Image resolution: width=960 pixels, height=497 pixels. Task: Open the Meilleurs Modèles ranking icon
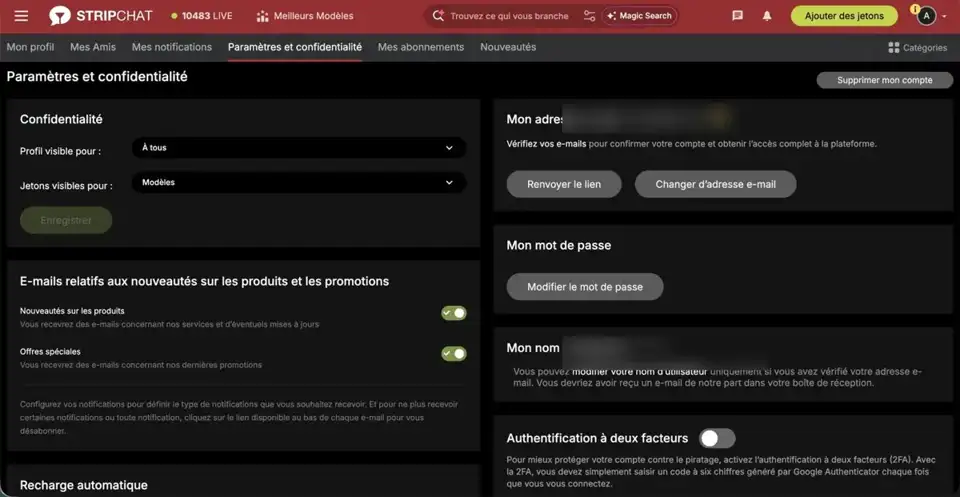pyautogui.click(x=263, y=16)
